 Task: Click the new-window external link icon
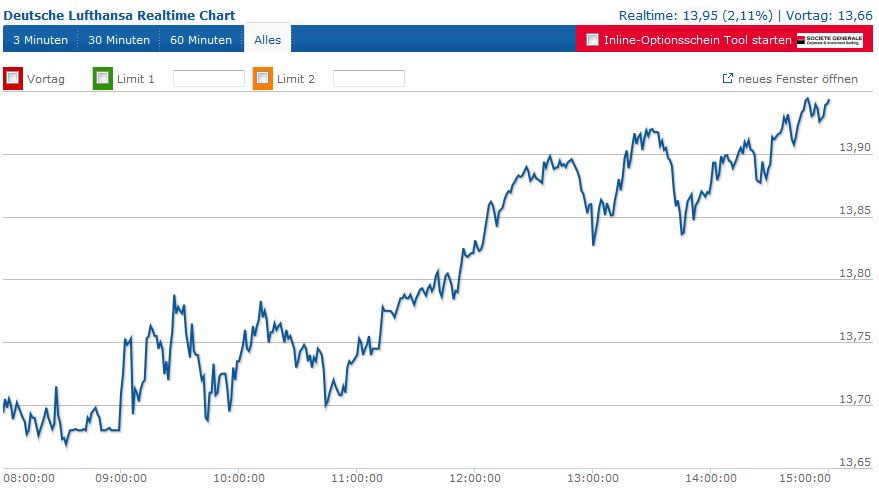(x=727, y=78)
